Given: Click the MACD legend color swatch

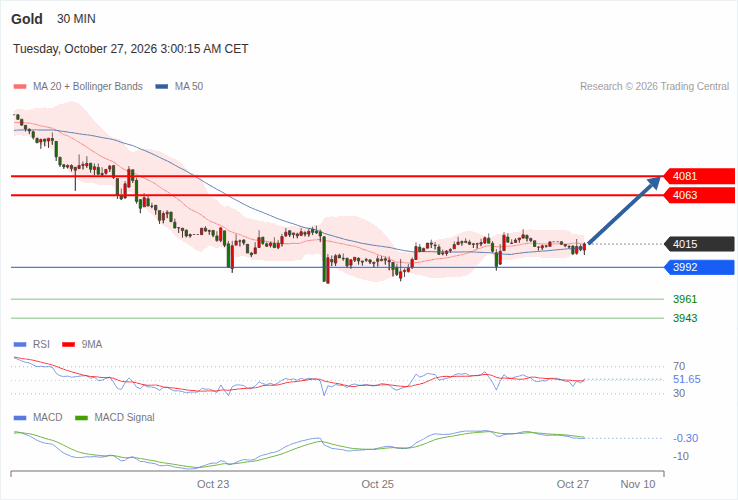Looking at the screenshot, I should tap(20, 418).
